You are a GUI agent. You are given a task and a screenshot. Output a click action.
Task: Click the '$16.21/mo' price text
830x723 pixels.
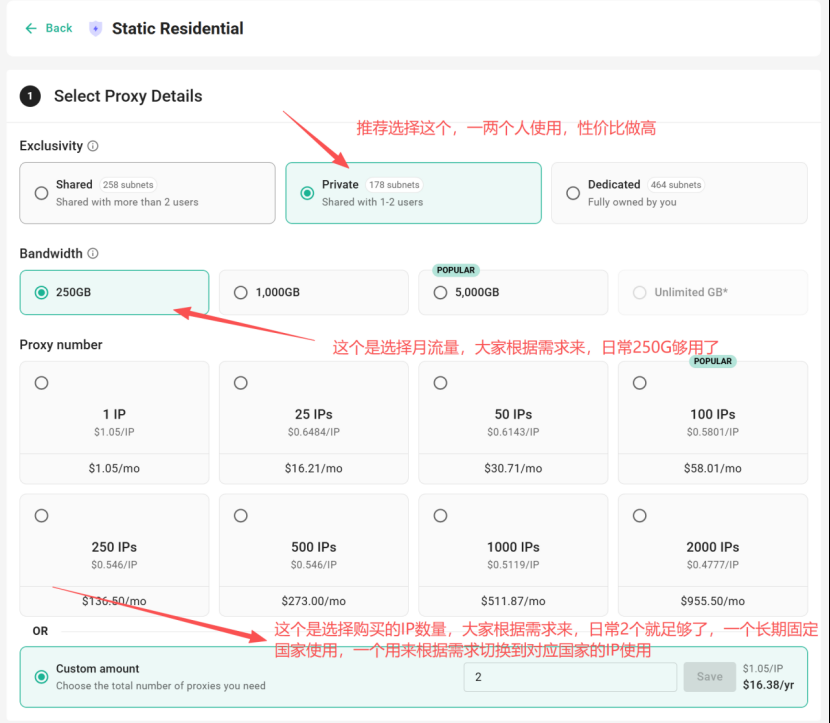pos(314,468)
